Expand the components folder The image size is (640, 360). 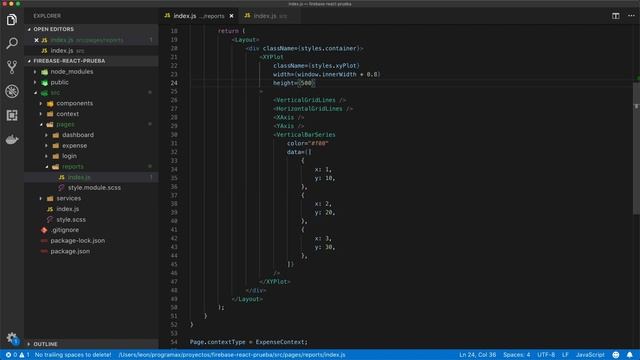point(91,104)
